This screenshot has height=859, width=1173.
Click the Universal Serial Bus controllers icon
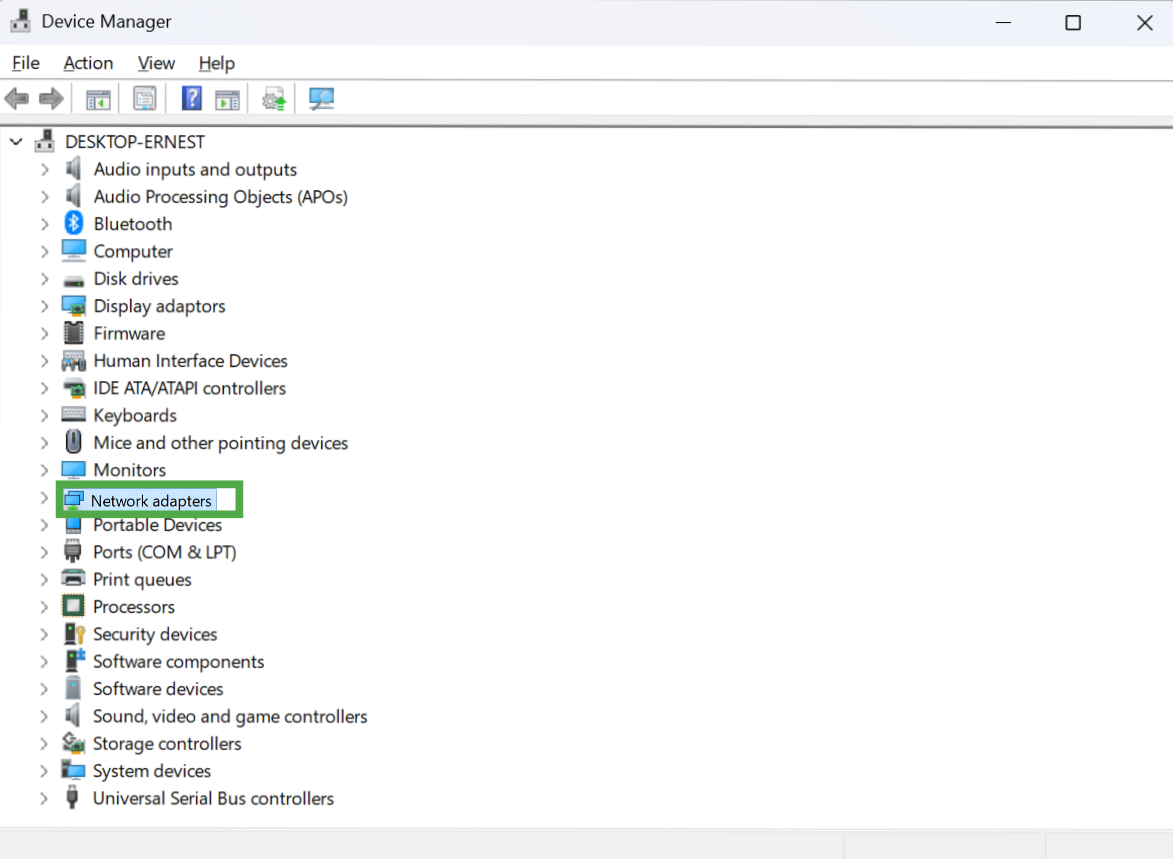pos(73,797)
